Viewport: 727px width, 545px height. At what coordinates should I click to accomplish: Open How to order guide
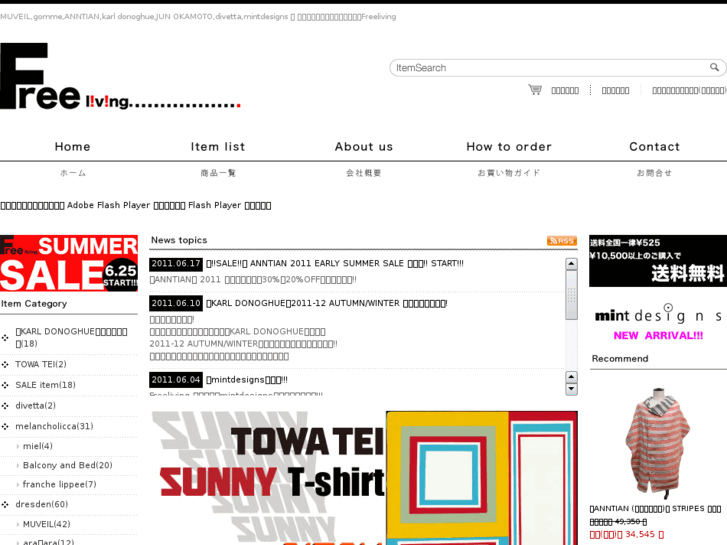tap(509, 147)
